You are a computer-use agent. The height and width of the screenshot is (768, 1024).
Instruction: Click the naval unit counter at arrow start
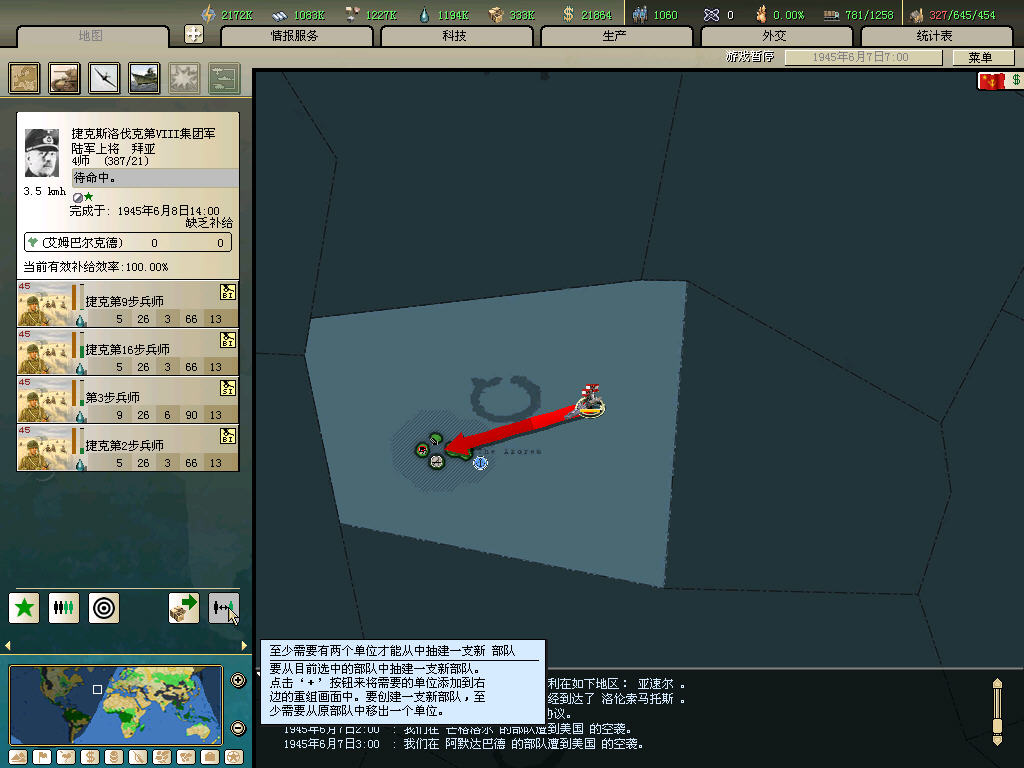(591, 401)
